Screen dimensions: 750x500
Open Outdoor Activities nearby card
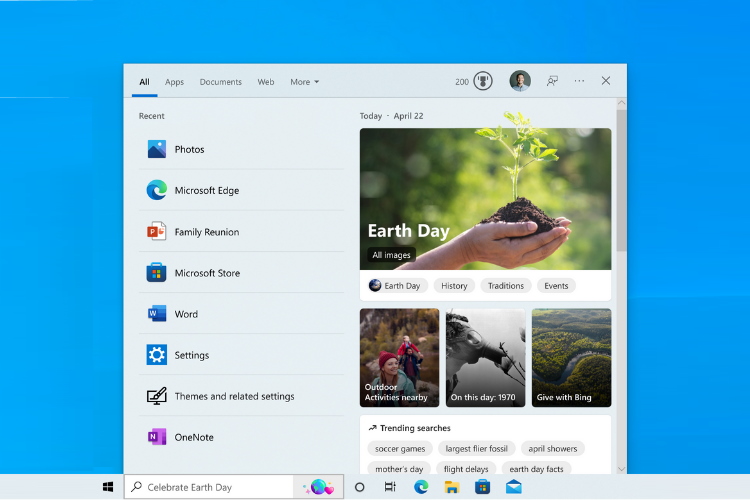(x=399, y=357)
